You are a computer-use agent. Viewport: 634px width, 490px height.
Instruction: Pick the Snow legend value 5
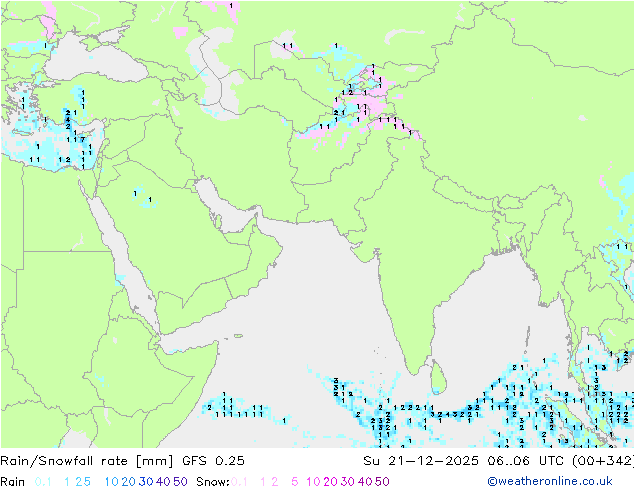pyautogui.click(x=295, y=482)
